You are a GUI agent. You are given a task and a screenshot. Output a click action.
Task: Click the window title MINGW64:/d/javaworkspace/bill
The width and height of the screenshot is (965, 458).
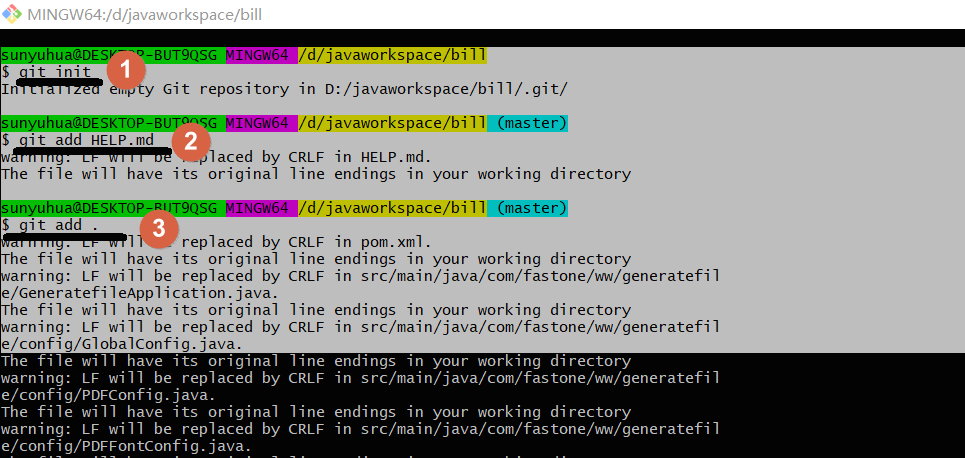pyautogui.click(x=145, y=14)
